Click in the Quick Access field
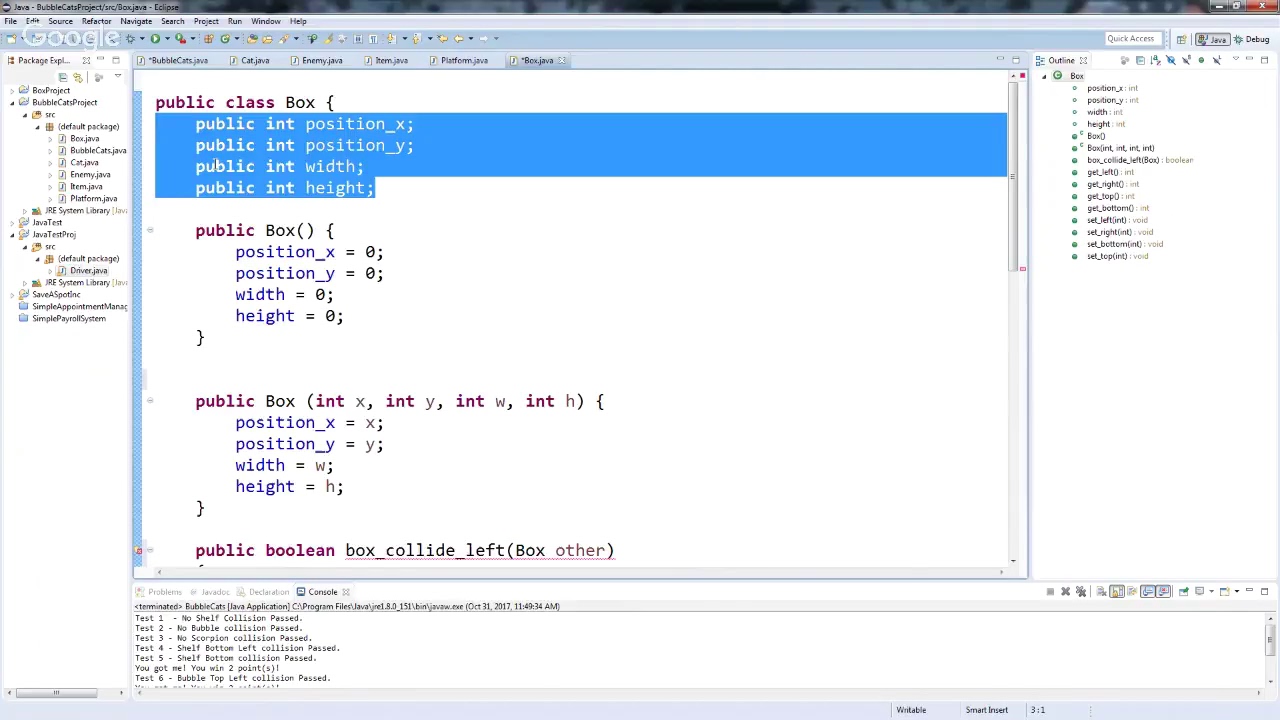Viewport: 1280px width, 720px height. tap(1131, 39)
